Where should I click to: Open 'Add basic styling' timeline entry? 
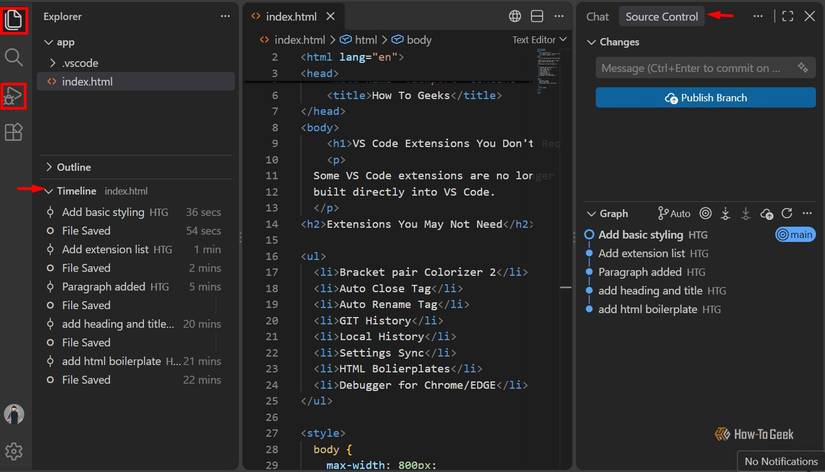click(x=136, y=212)
